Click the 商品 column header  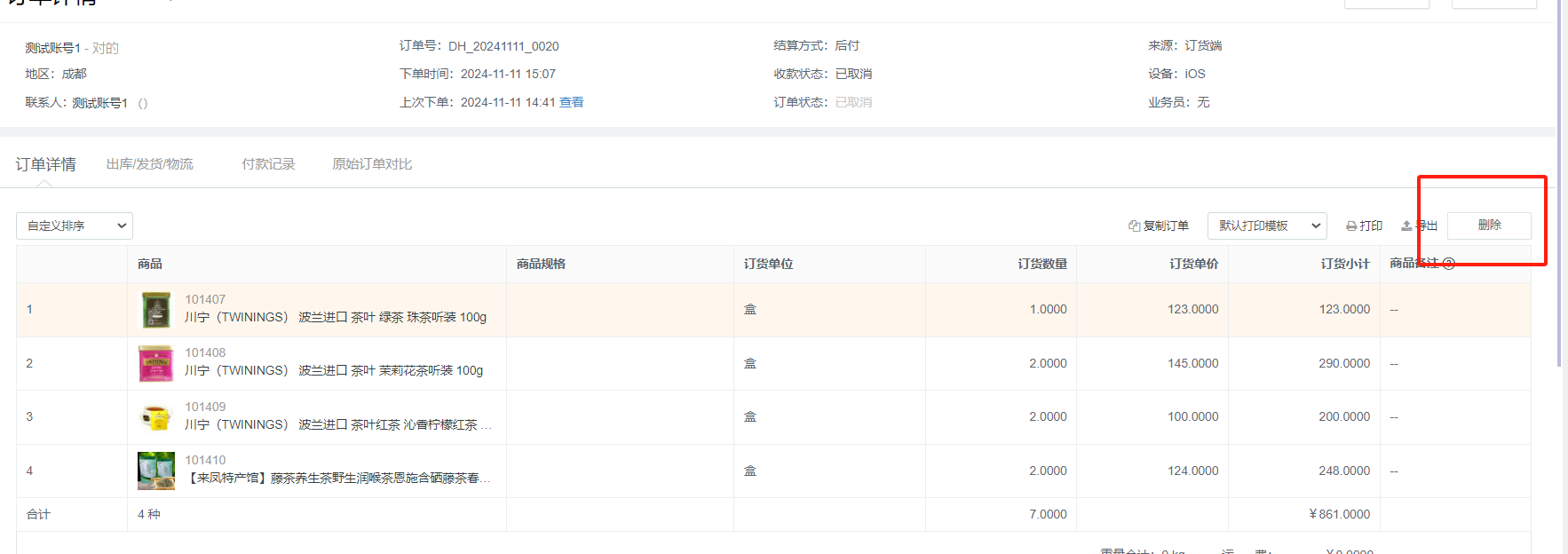pyautogui.click(x=150, y=264)
